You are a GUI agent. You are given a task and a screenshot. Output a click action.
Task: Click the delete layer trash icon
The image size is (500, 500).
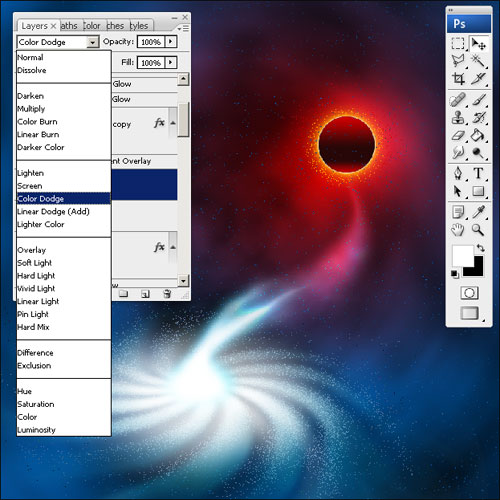pyautogui.click(x=167, y=294)
